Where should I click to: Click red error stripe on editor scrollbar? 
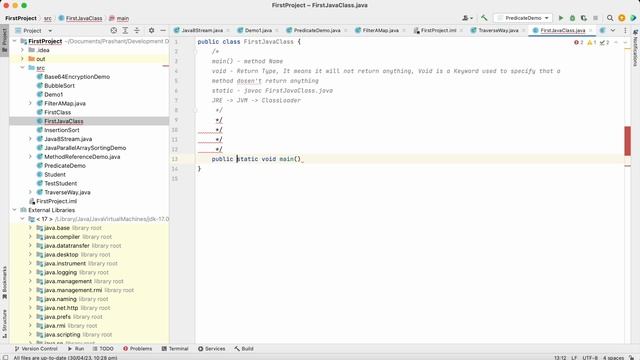(627, 141)
